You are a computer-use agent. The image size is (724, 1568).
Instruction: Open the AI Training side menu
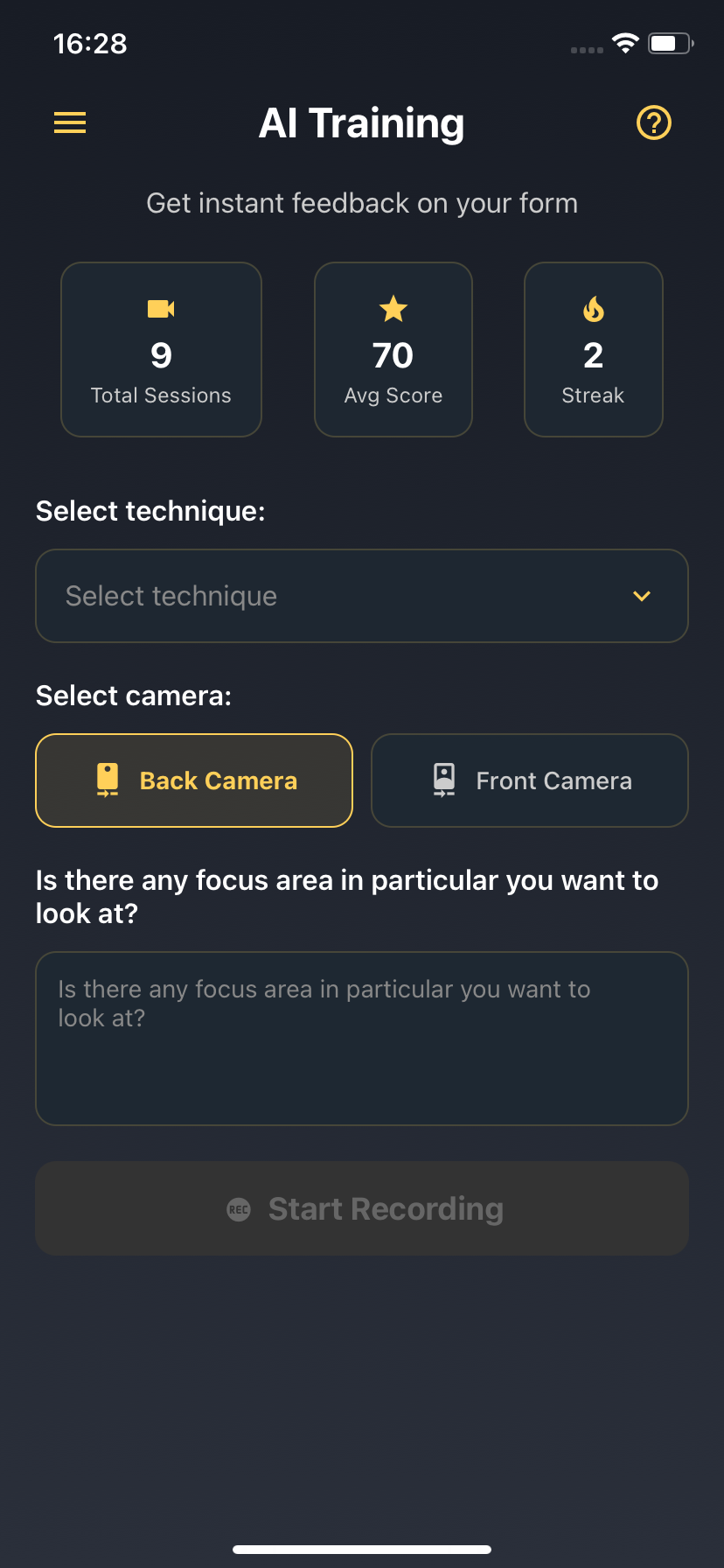pos(70,122)
